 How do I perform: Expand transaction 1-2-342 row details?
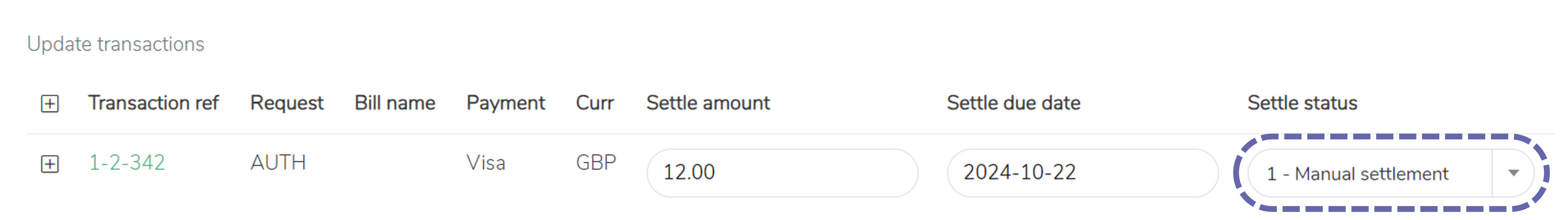(x=50, y=164)
